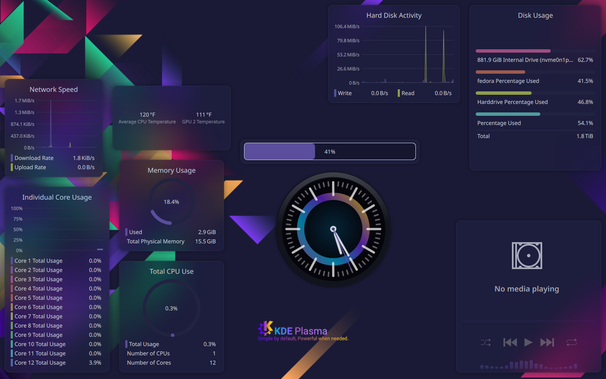Click the Average CPU Temperature reading
The height and width of the screenshot is (379, 606).
pyautogui.click(x=147, y=118)
